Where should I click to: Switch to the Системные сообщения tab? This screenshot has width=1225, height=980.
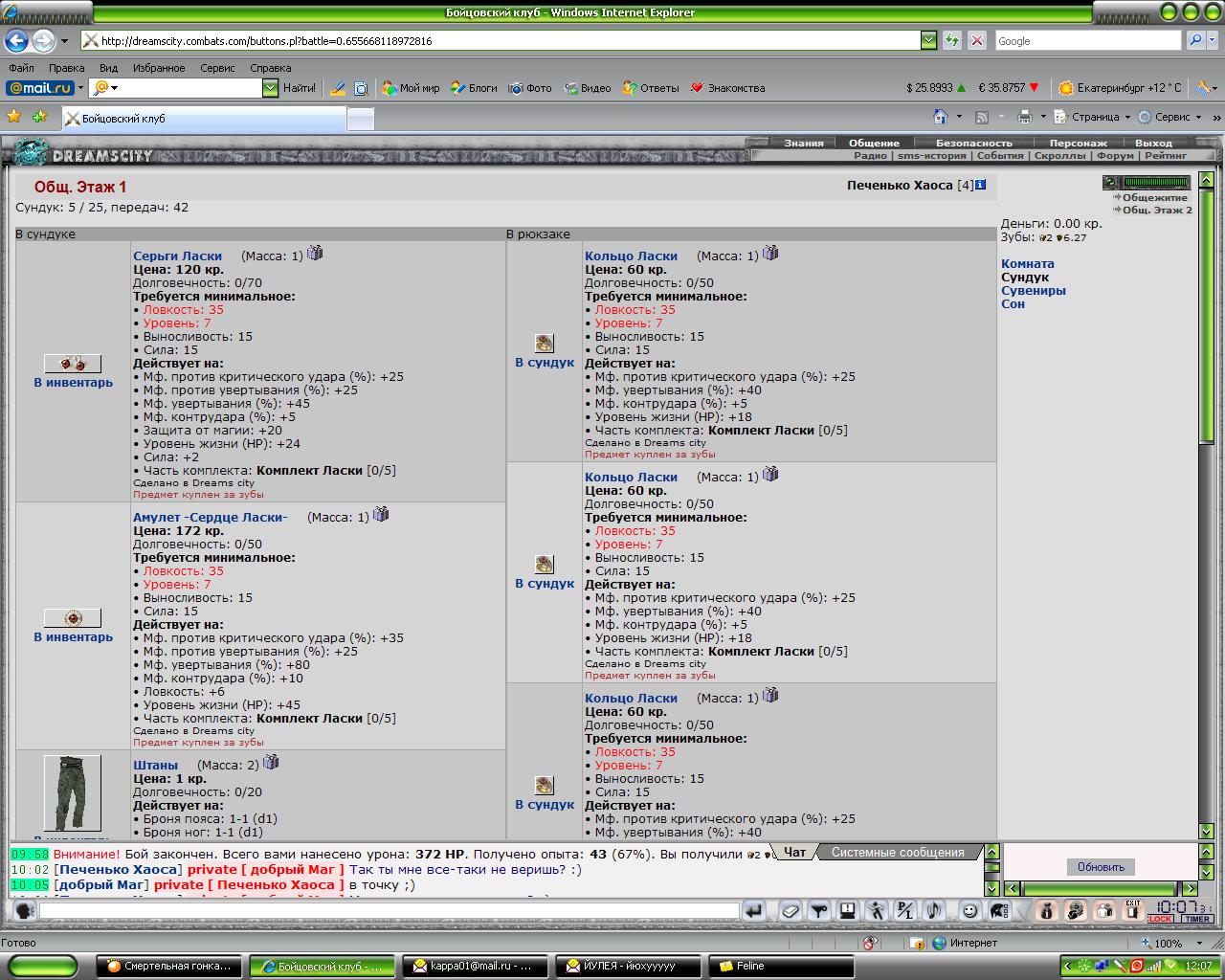click(898, 852)
